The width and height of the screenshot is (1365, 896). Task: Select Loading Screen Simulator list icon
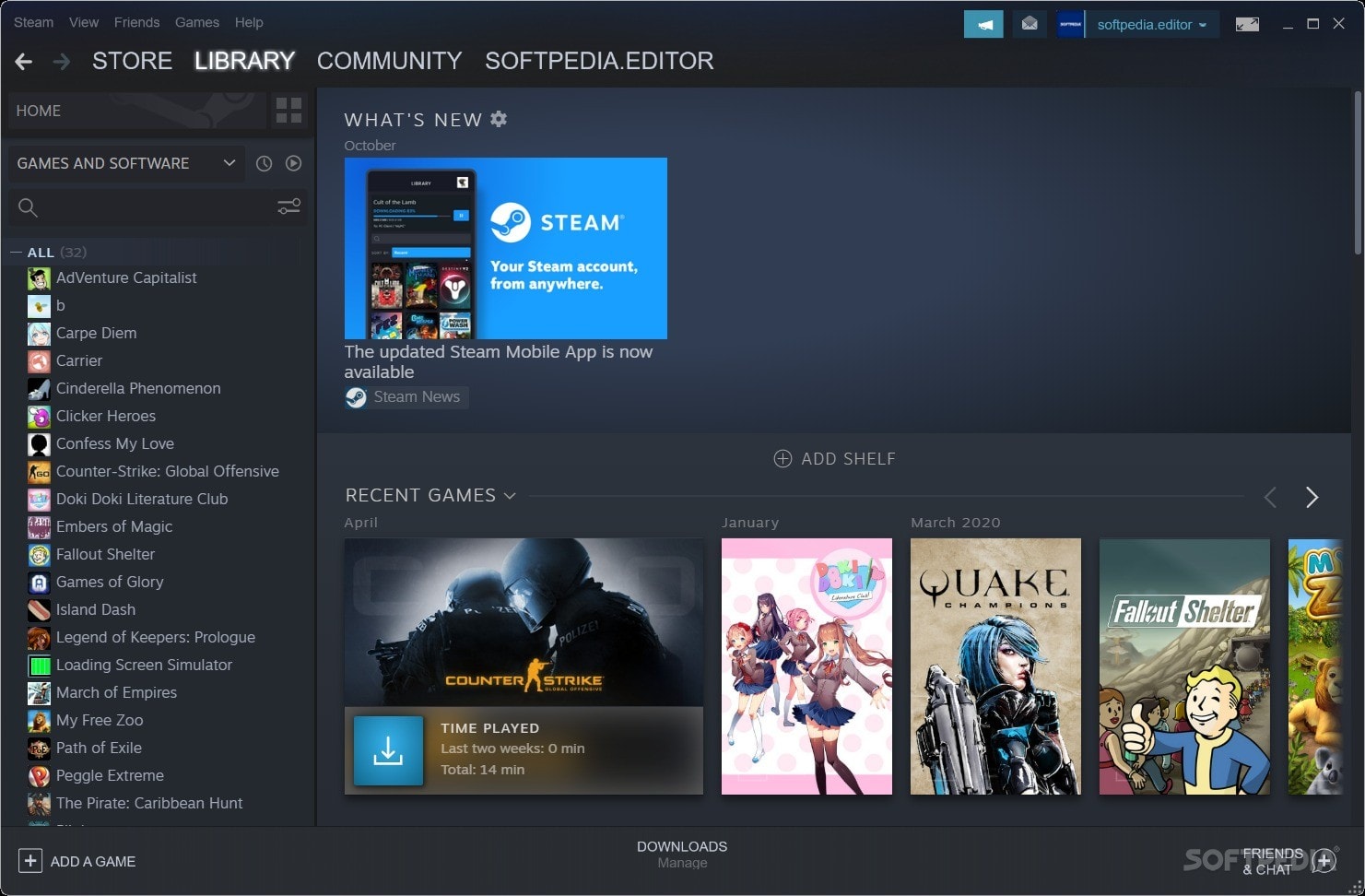(39, 666)
